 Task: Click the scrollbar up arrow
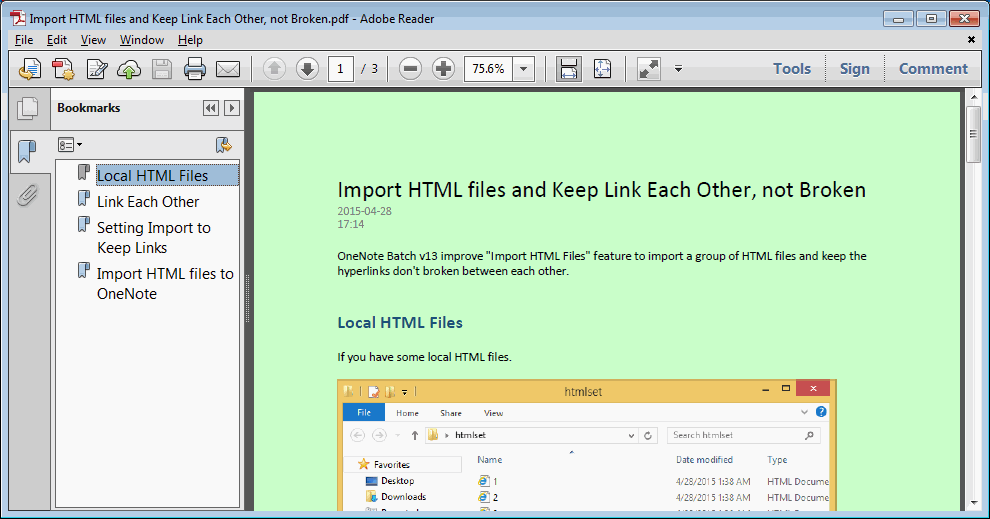tap(973, 98)
